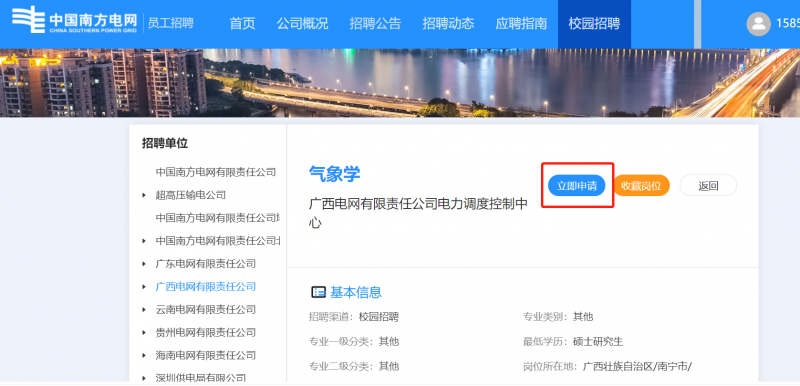Click the 基本信息 heading
The width and height of the screenshot is (800, 386).
point(356,292)
